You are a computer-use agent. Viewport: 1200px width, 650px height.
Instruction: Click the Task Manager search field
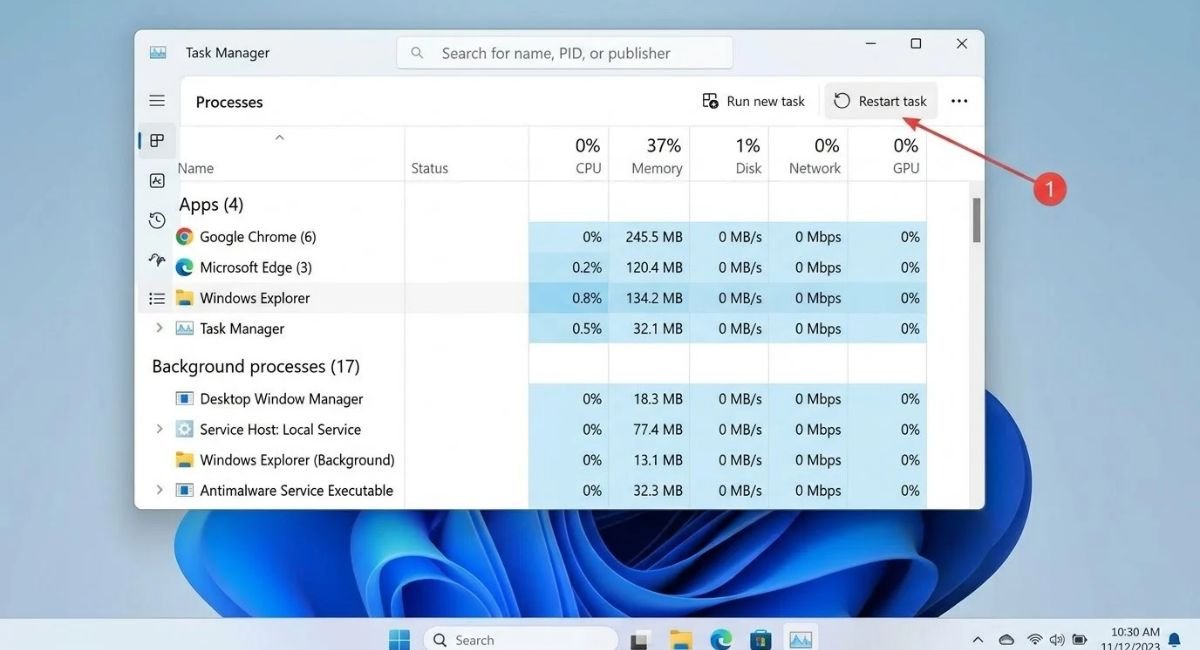tap(565, 53)
